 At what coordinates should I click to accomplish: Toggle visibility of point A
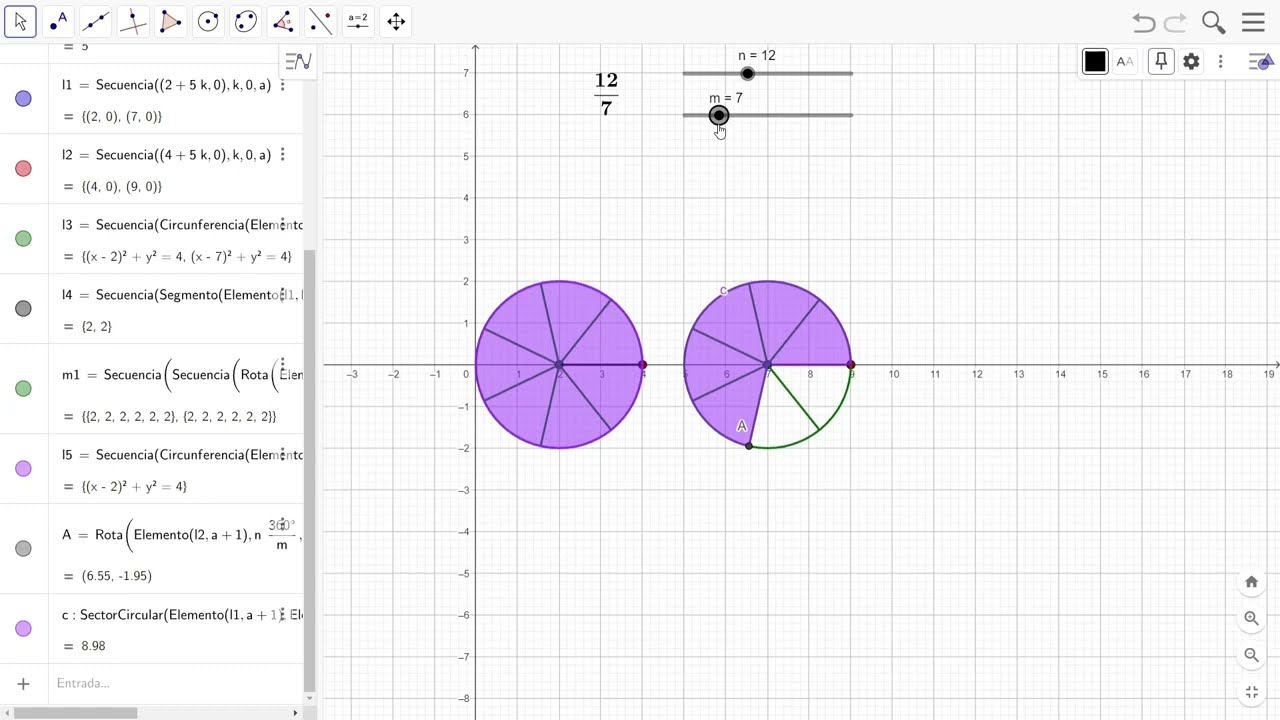point(23,548)
